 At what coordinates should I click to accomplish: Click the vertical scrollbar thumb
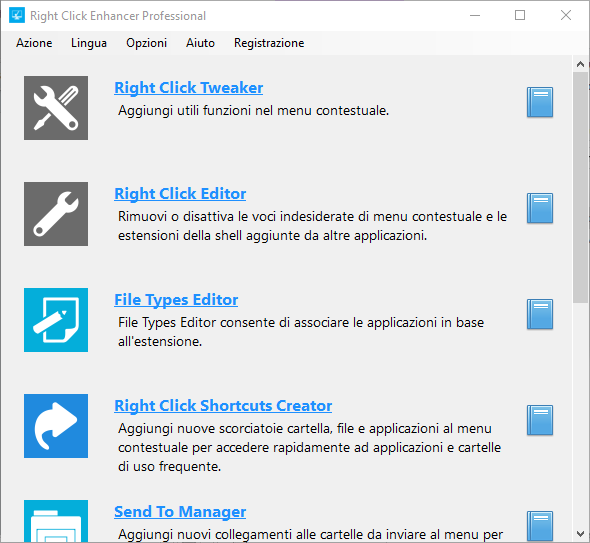(580, 187)
